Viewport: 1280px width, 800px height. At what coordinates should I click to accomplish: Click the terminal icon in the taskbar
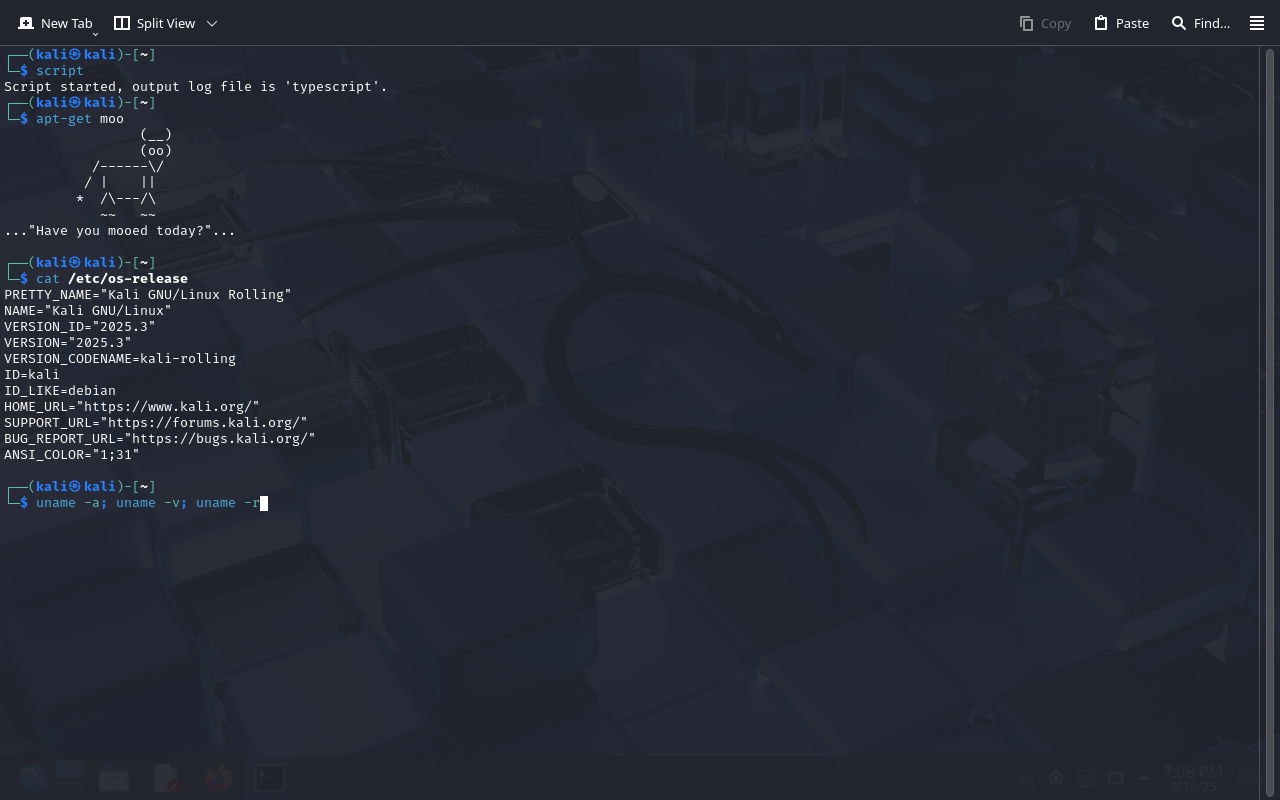pyautogui.click(x=269, y=778)
